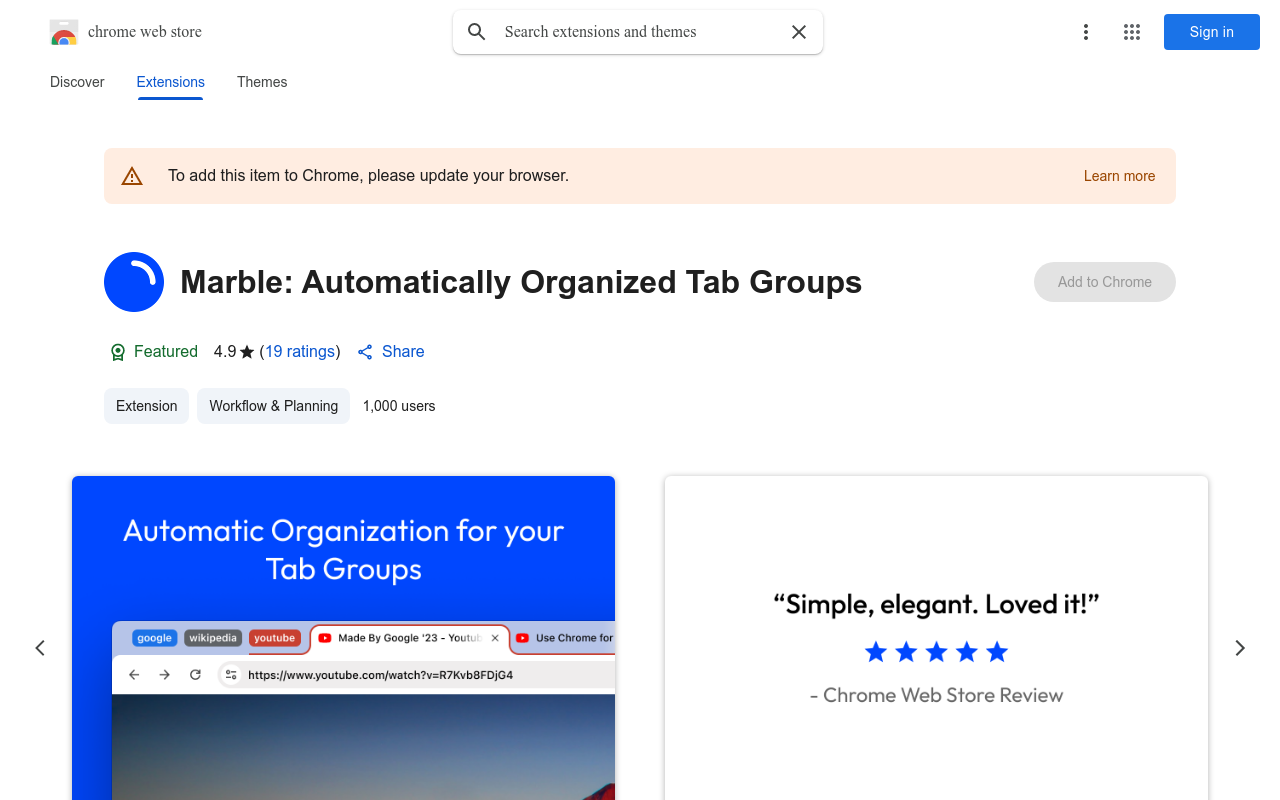Open the Learn more link
Viewport: 1280px width, 800px height.
point(1119,176)
